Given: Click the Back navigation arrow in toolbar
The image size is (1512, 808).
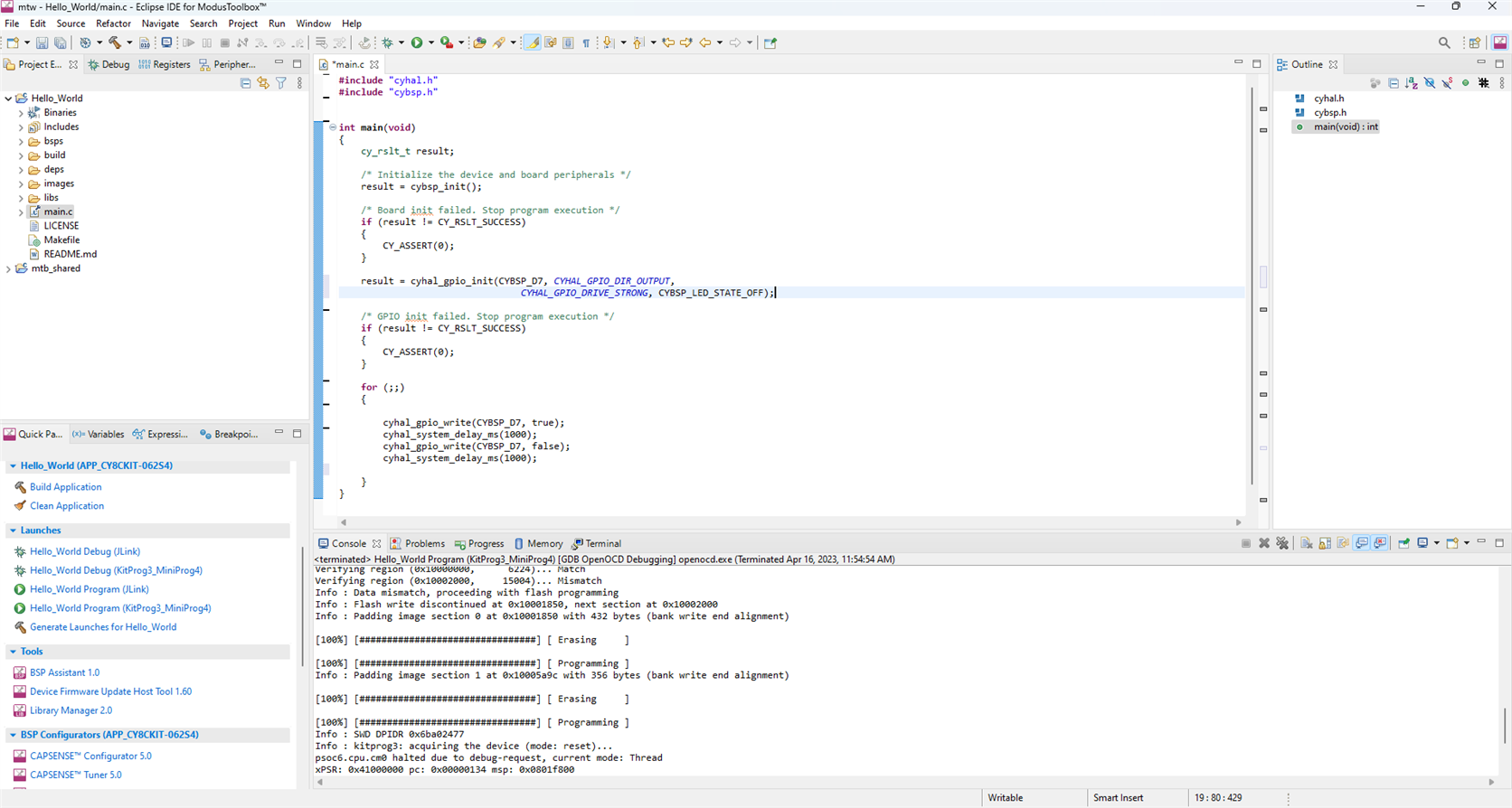Looking at the screenshot, I should 704,42.
